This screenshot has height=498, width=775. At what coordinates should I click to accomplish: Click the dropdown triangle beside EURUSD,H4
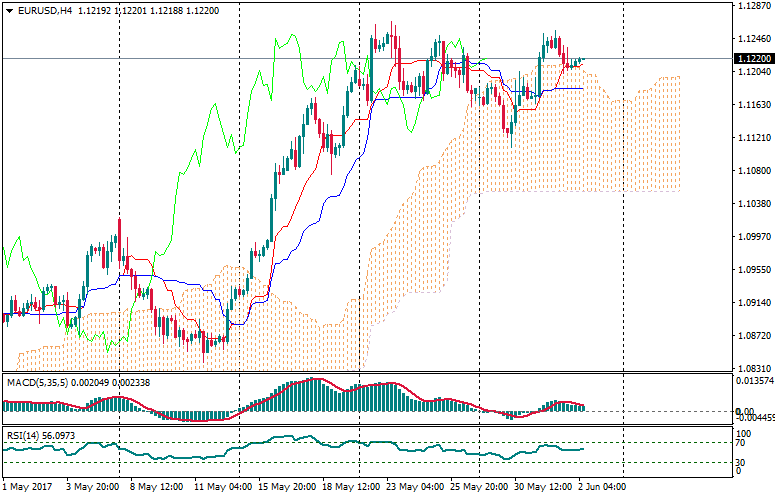click(x=9, y=11)
